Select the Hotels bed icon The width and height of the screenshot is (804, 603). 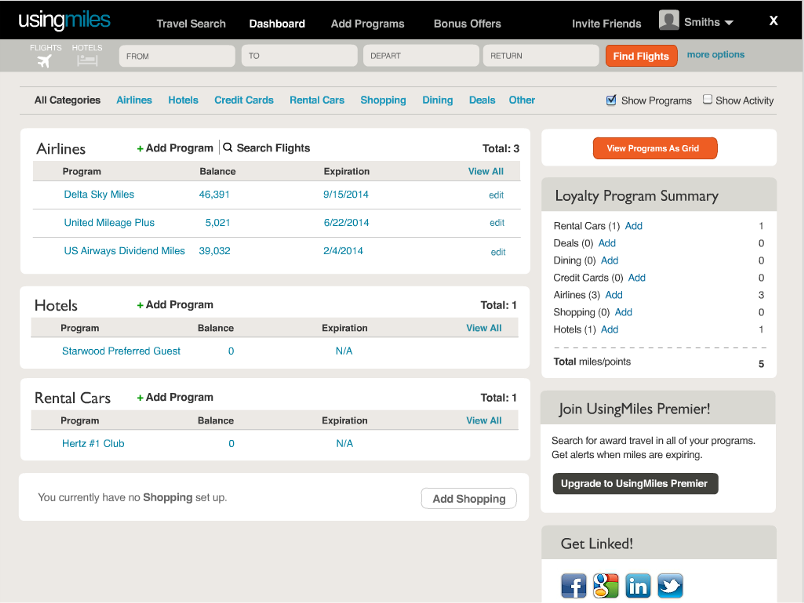[x=87, y=61]
